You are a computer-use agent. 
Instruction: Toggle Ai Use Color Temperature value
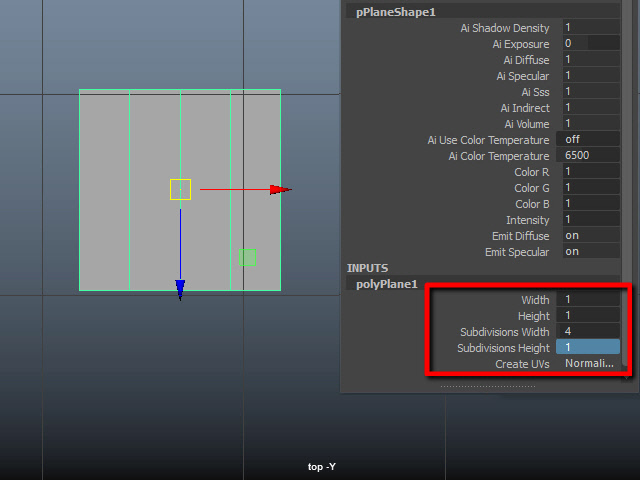tap(589, 140)
